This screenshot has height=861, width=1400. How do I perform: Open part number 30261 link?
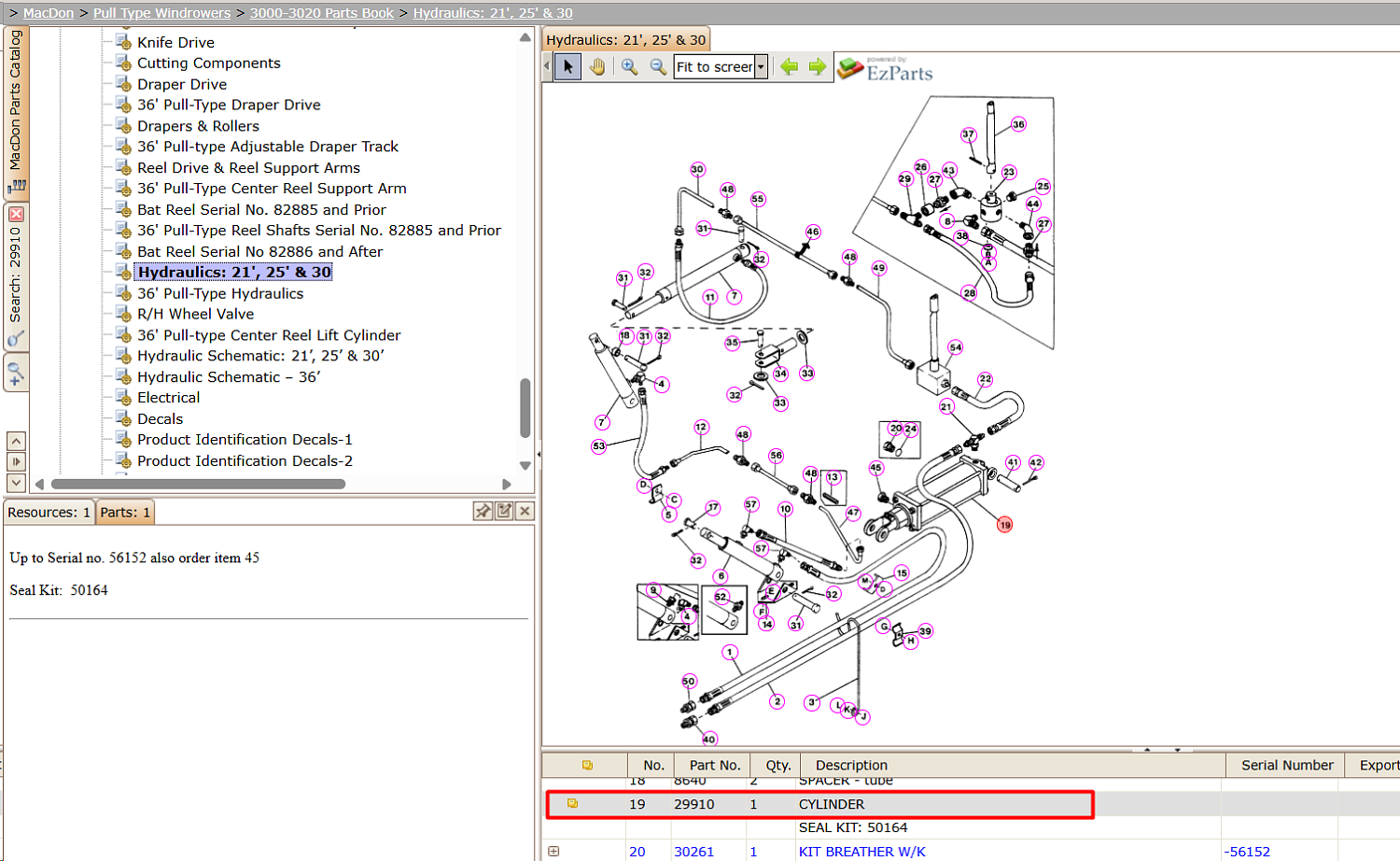[x=693, y=852]
